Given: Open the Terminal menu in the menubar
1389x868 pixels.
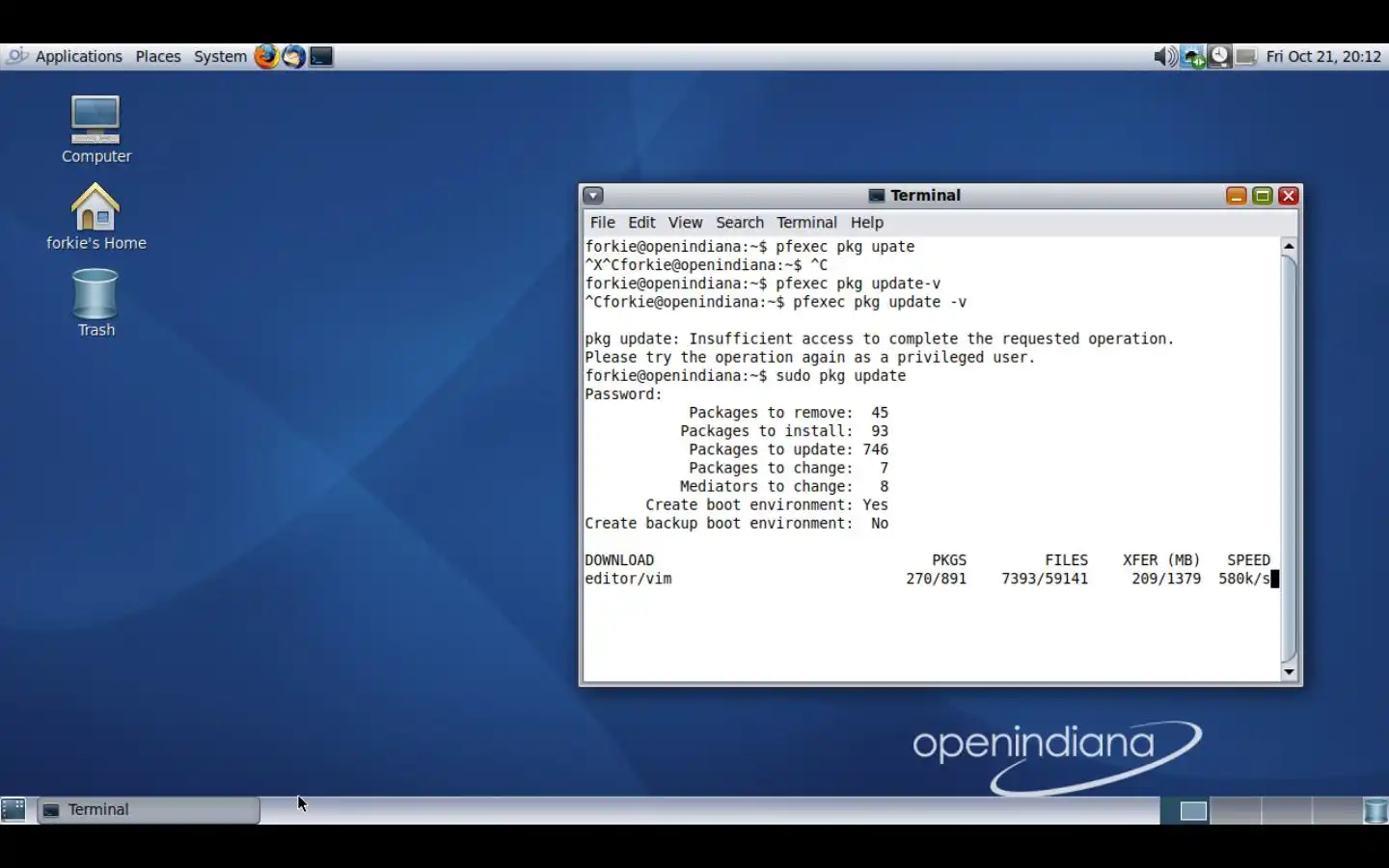Looking at the screenshot, I should click(x=806, y=223).
